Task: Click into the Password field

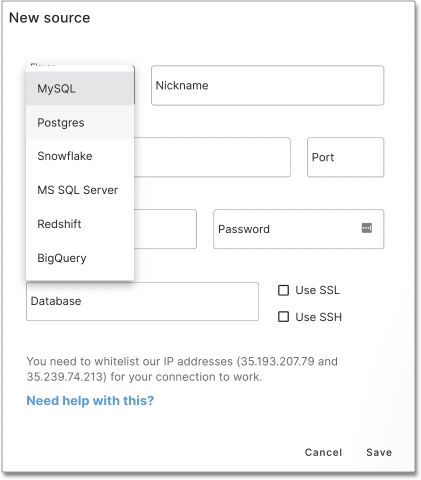Action: (298, 229)
